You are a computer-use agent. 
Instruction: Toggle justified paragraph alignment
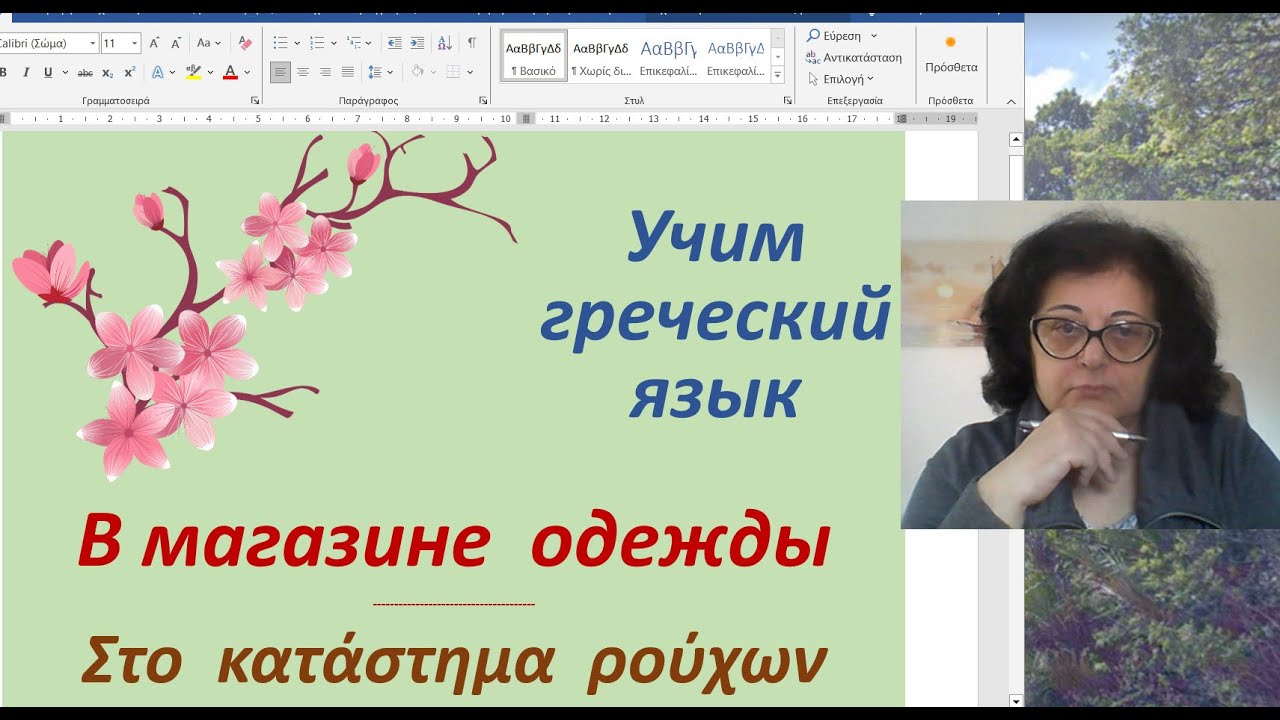(x=348, y=72)
